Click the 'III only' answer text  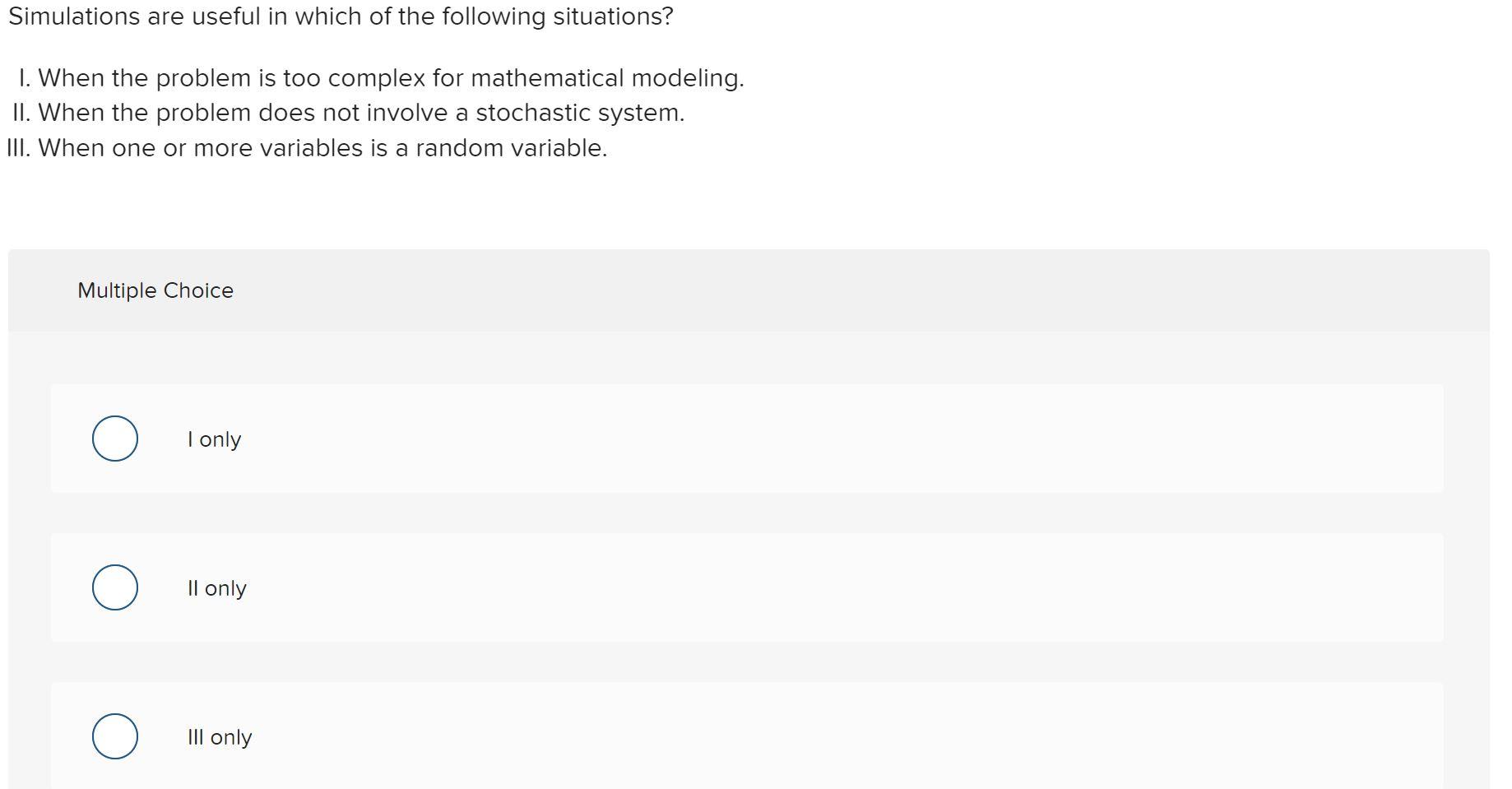click(x=220, y=737)
